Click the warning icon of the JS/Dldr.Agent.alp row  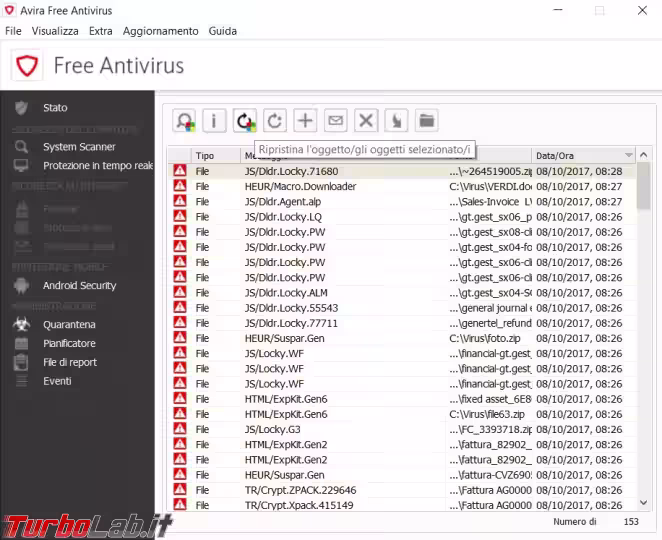(x=180, y=201)
